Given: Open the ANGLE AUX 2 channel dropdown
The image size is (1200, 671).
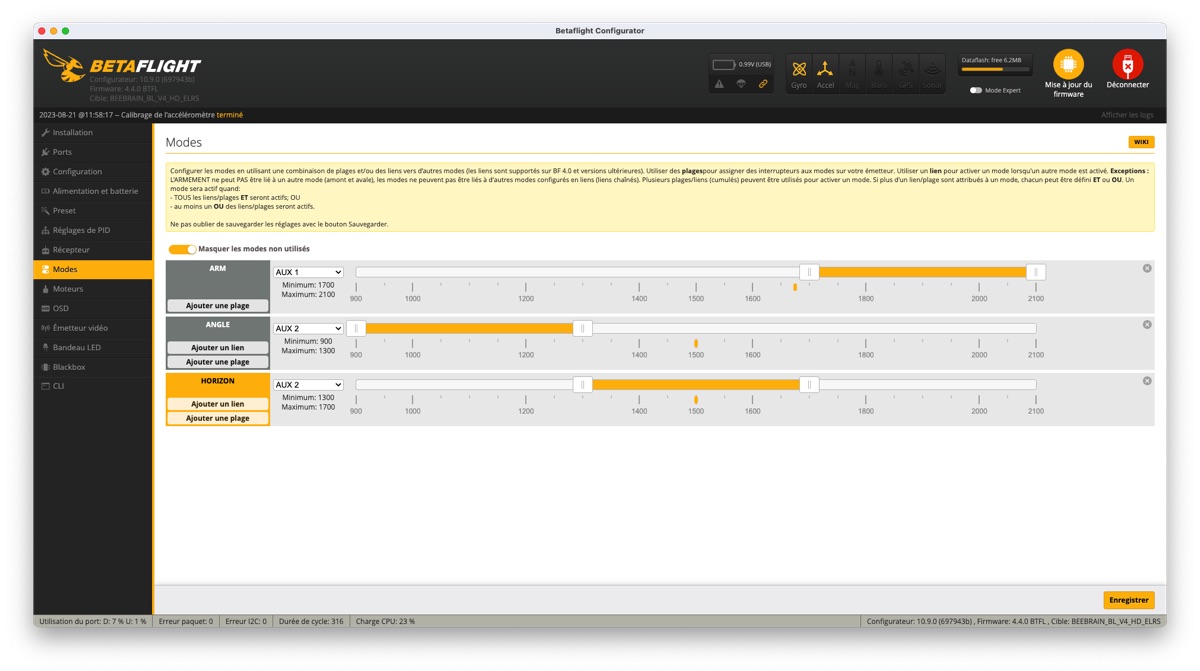Looking at the screenshot, I should (x=309, y=328).
